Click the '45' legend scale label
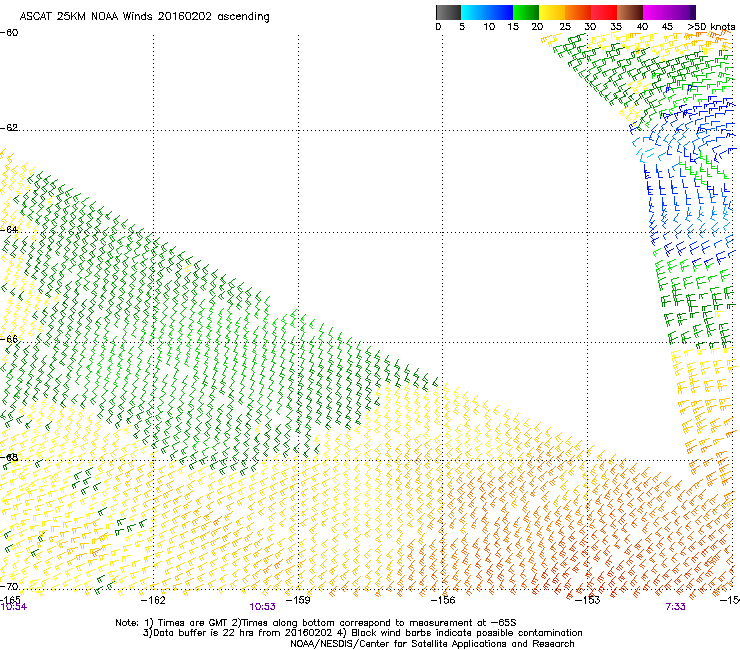This screenshot has height=650, width=740. coord(667,27)
